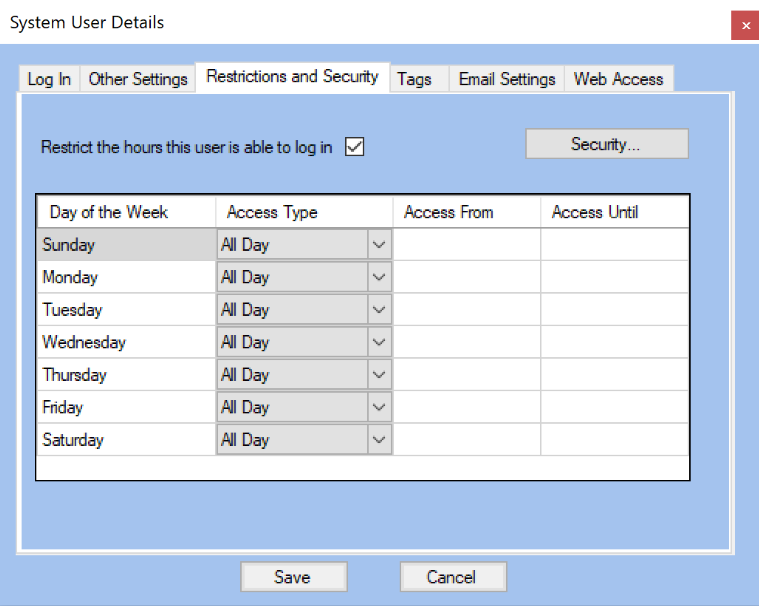Viewport: 759px width, 606px height.
Task: Save the user details
Action: pyautogui.click(x=293, y=577)
